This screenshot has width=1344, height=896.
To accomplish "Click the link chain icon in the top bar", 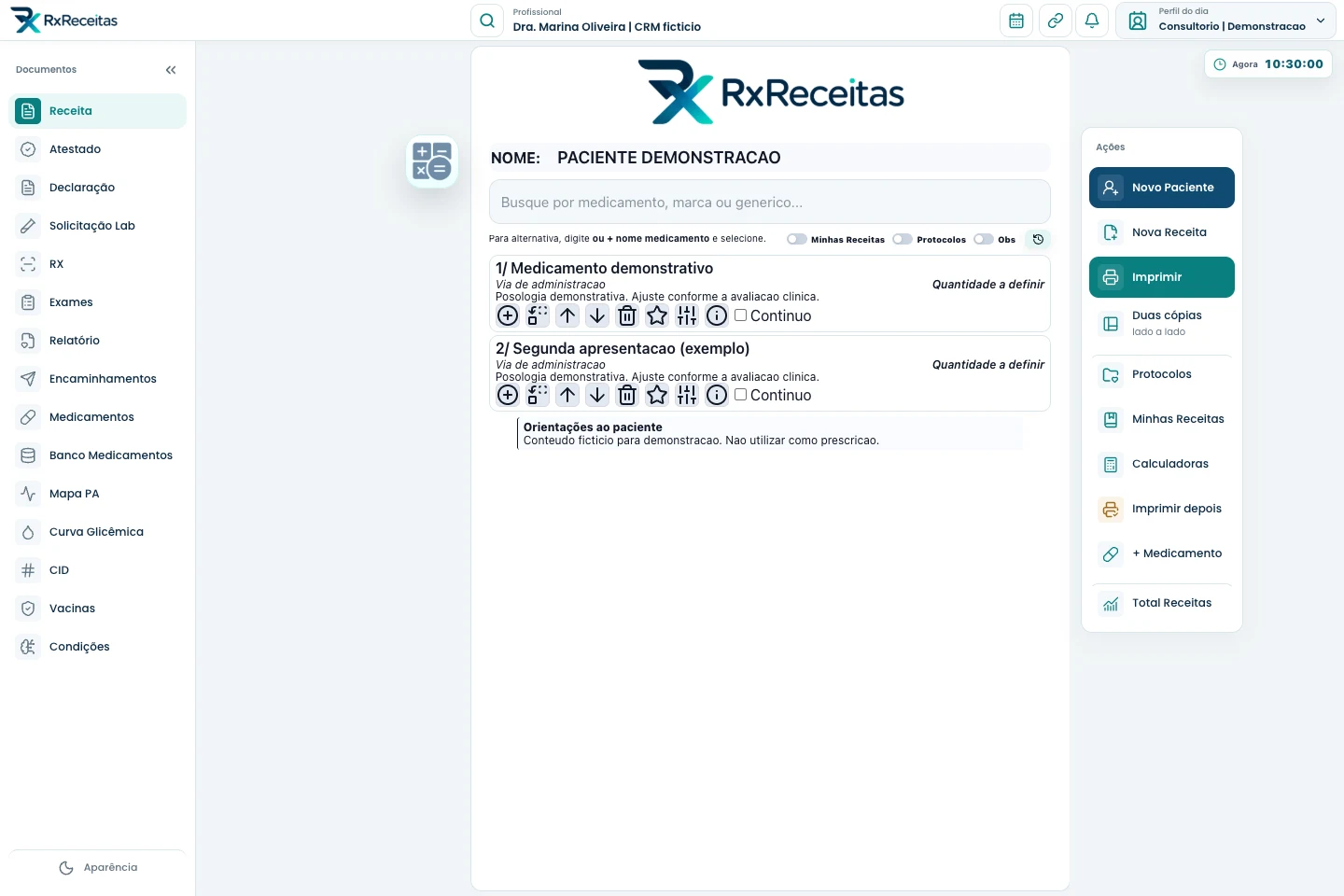I will pos(1055,21).
